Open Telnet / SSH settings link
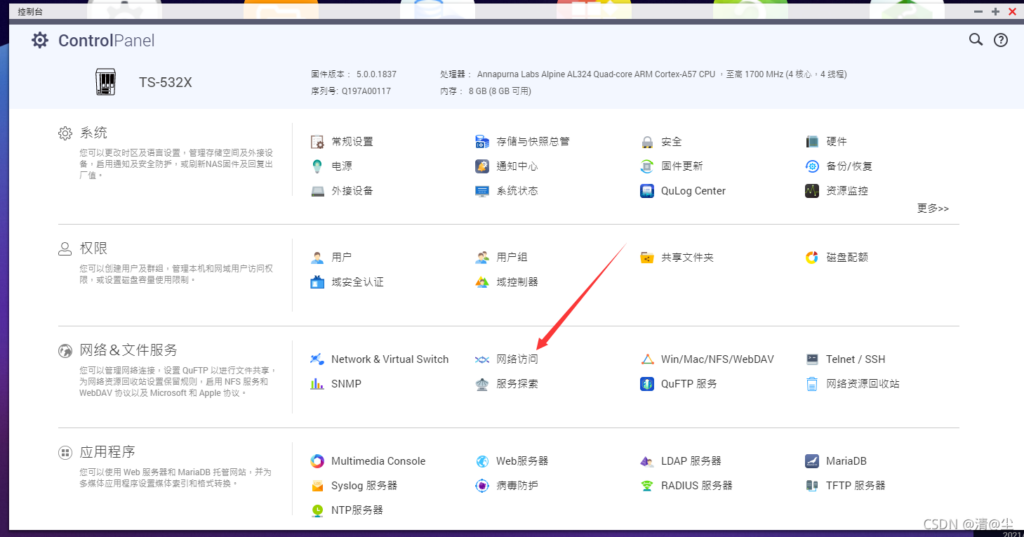1024x537 pixels. [855, 359]
